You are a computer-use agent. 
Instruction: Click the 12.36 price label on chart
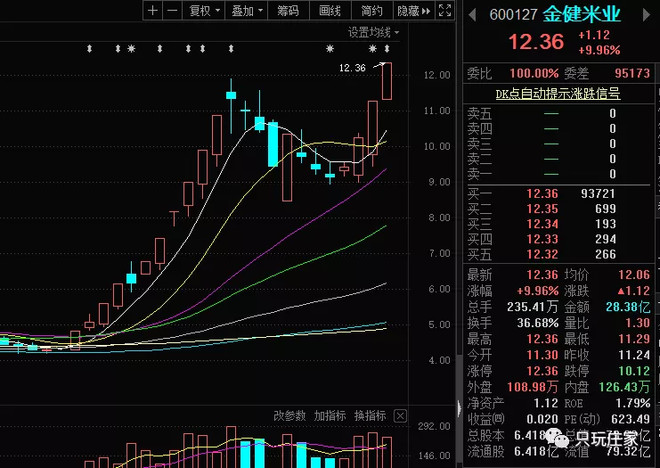coord(352,68)
